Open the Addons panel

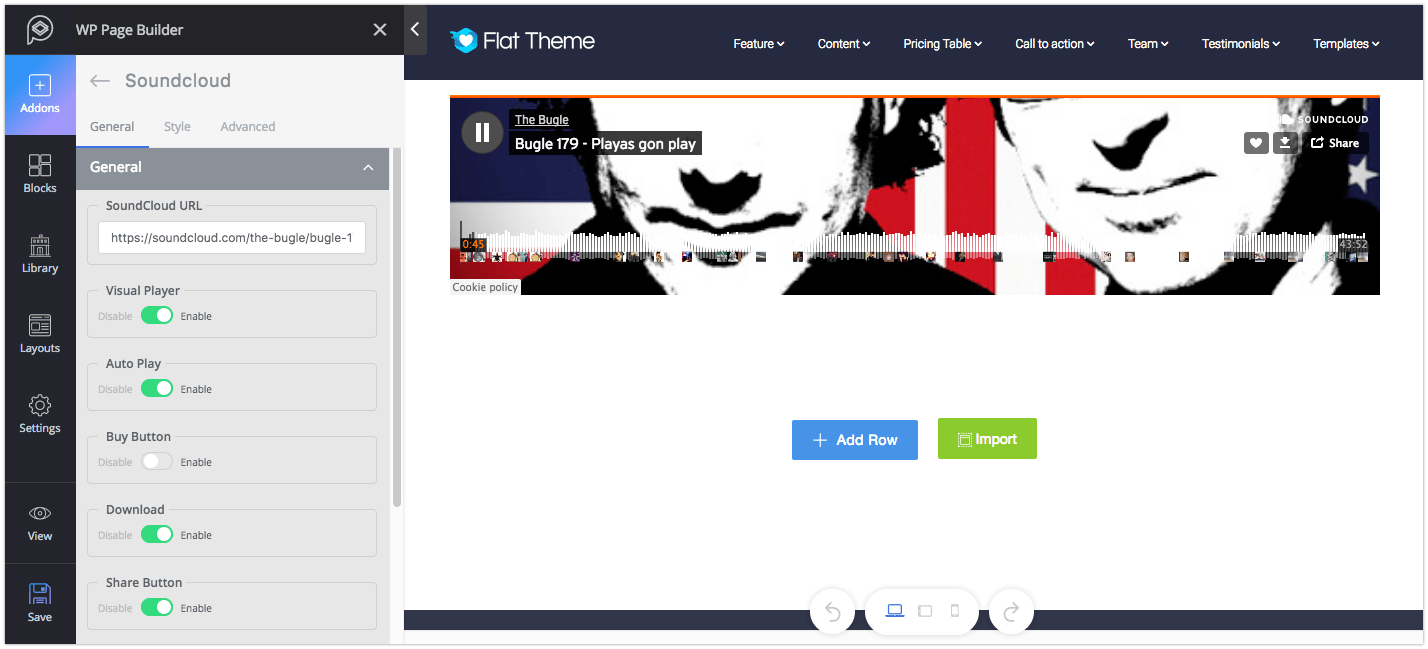tap(40, 95)
